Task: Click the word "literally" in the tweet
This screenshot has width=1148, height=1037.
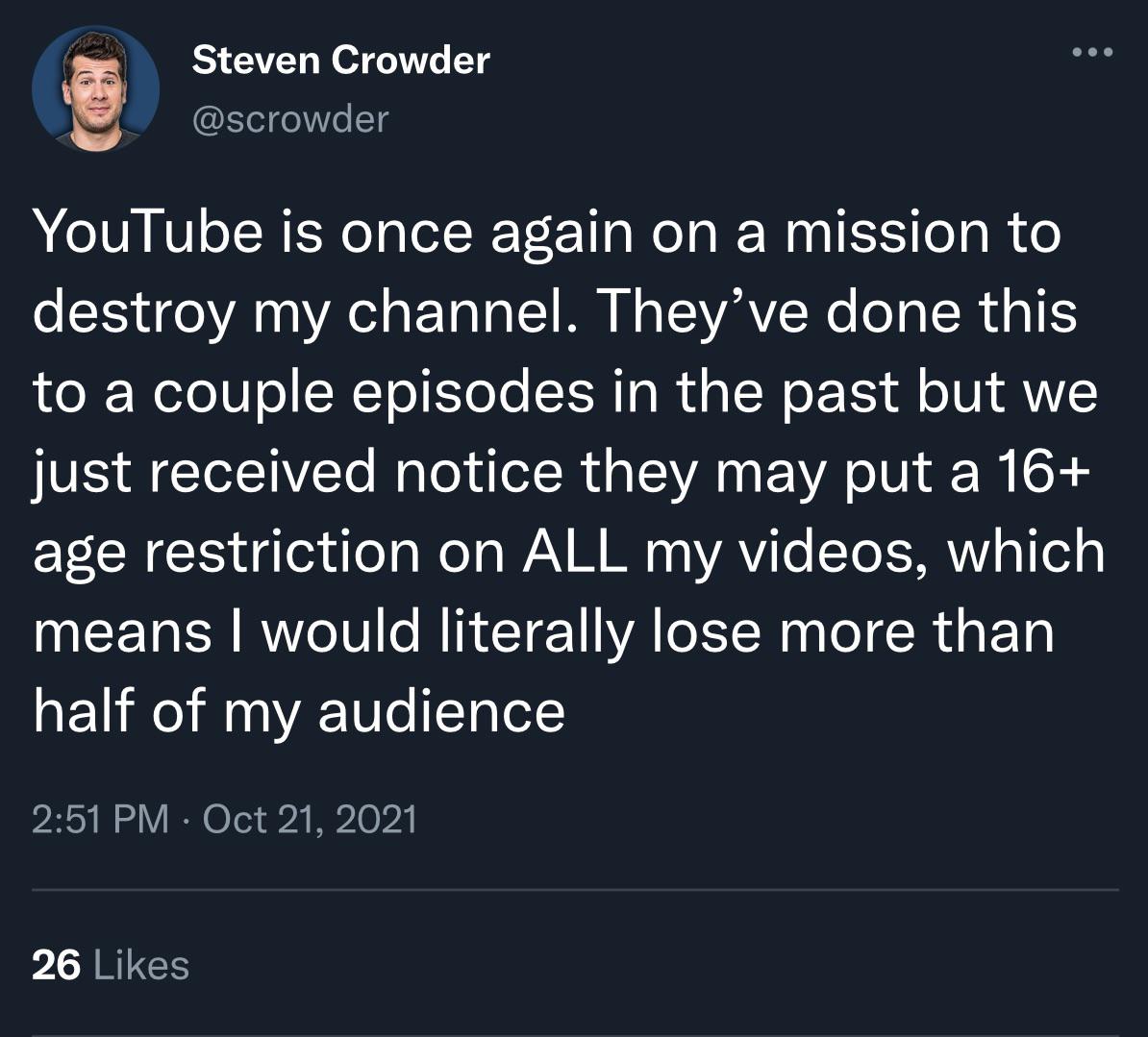Action: (x=537, y=631)
